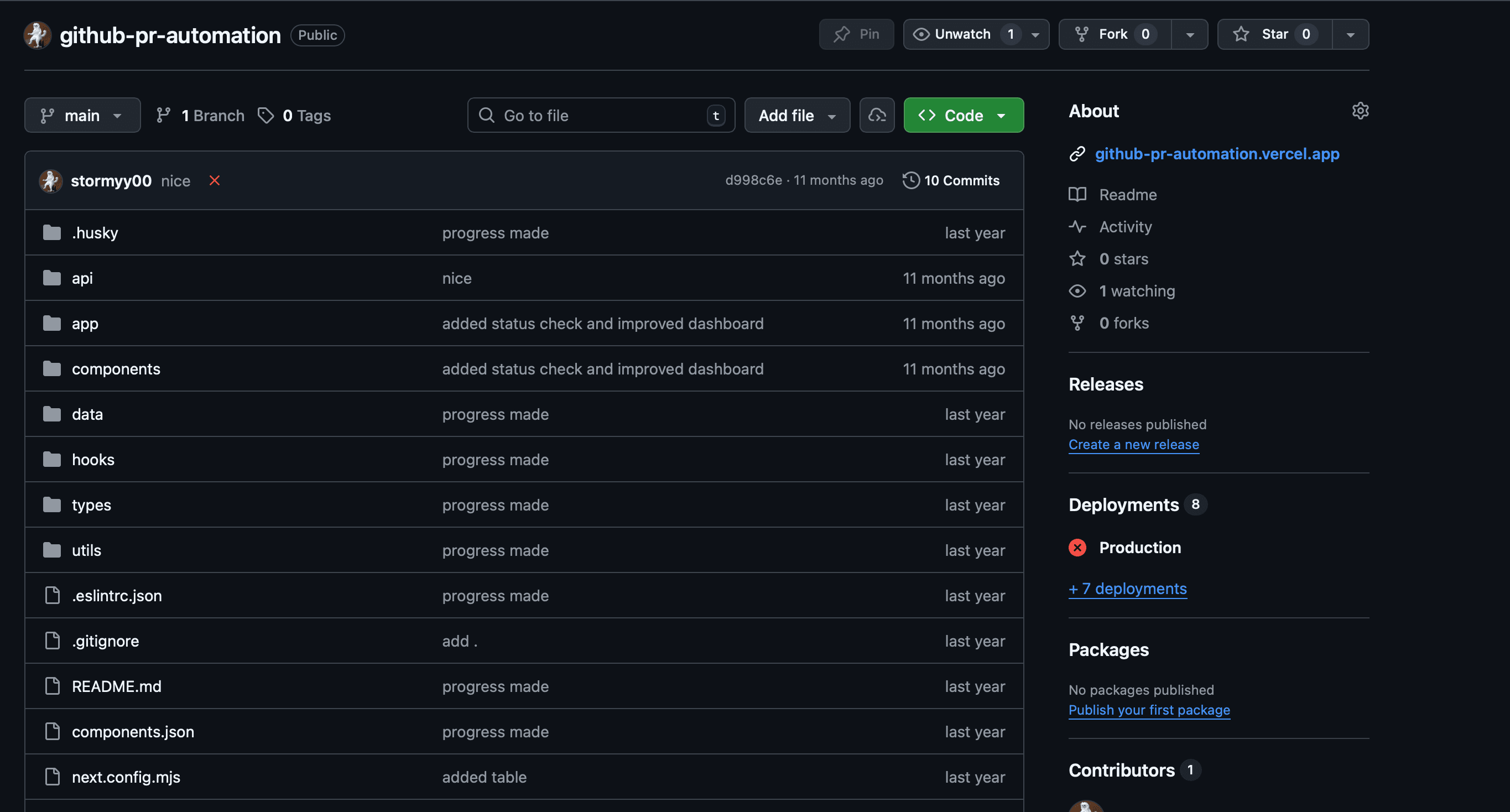The image size is (1510, 812).
Task: Star this repository
Action: 1275,35
